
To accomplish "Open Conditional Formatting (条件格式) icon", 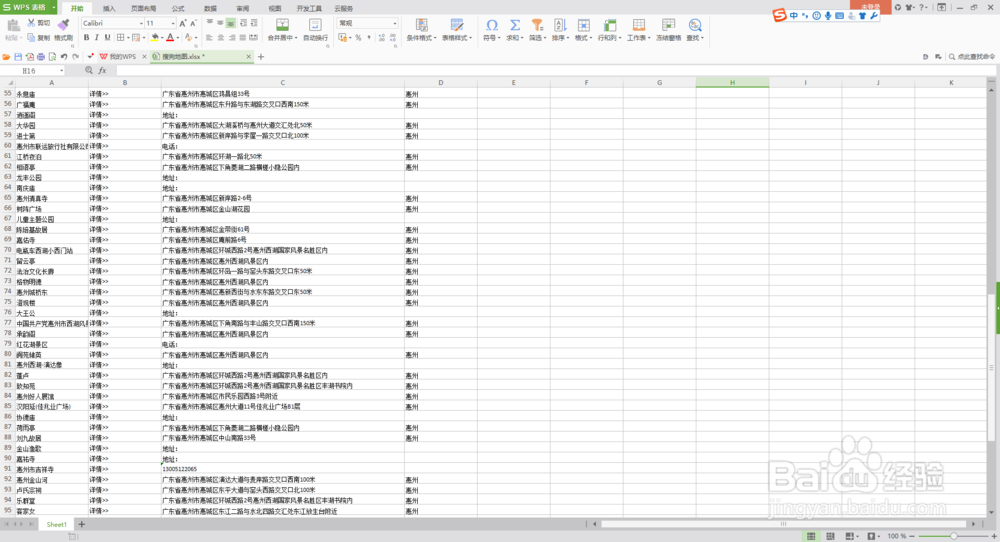I will 422,25.
